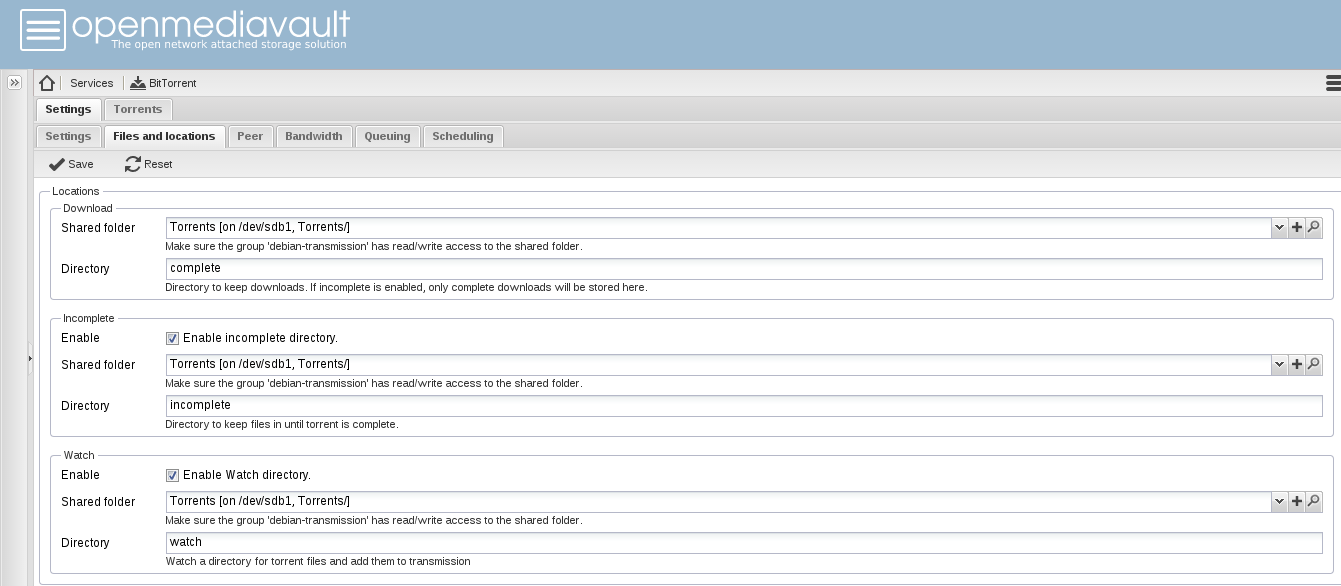The width and height of the screenshot is (1341, 586).
Task: Add a shared folder for Incomplete
Action: pyautogui.click(x=1297, y=365)
